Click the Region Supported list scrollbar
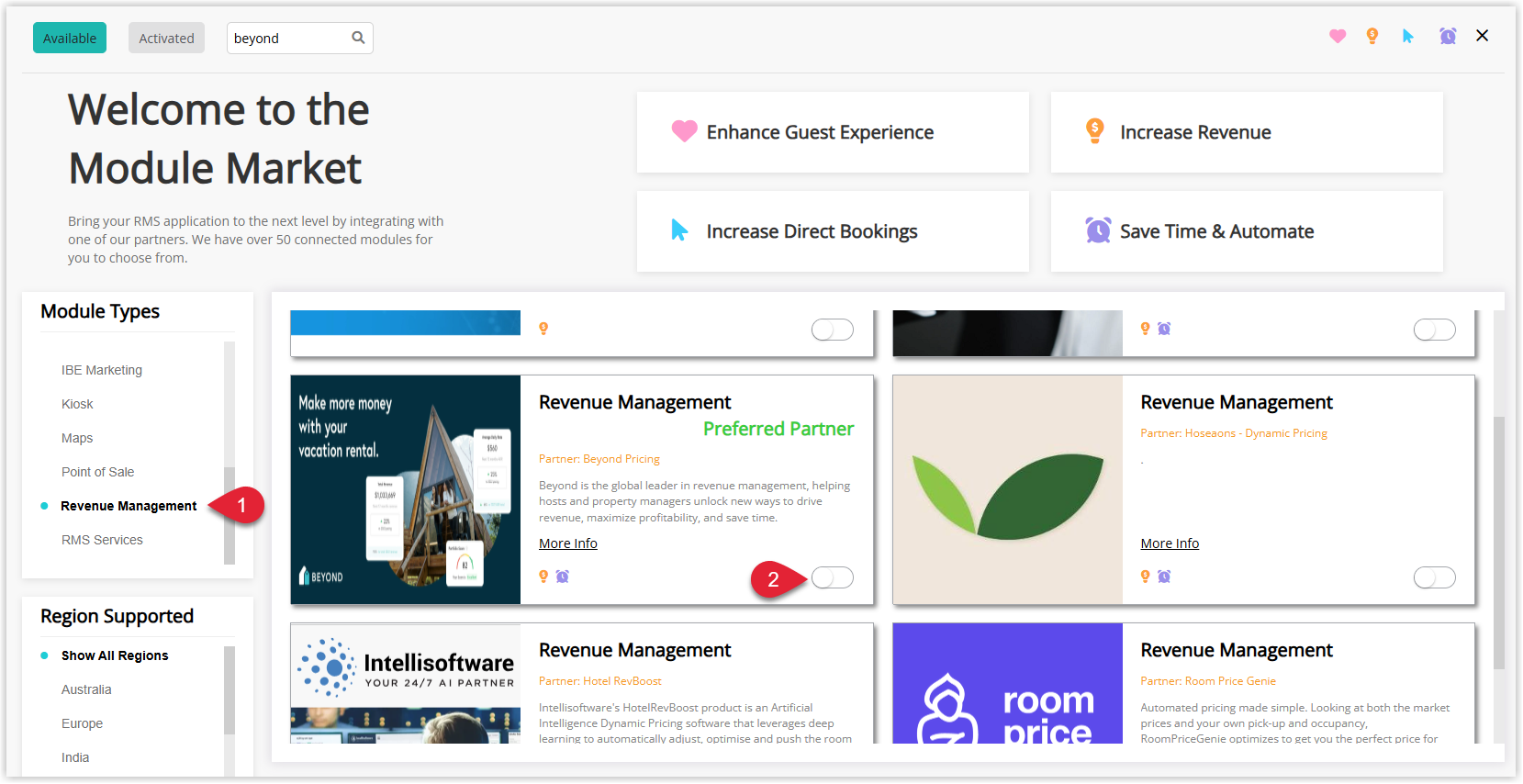 pos(230,690)
